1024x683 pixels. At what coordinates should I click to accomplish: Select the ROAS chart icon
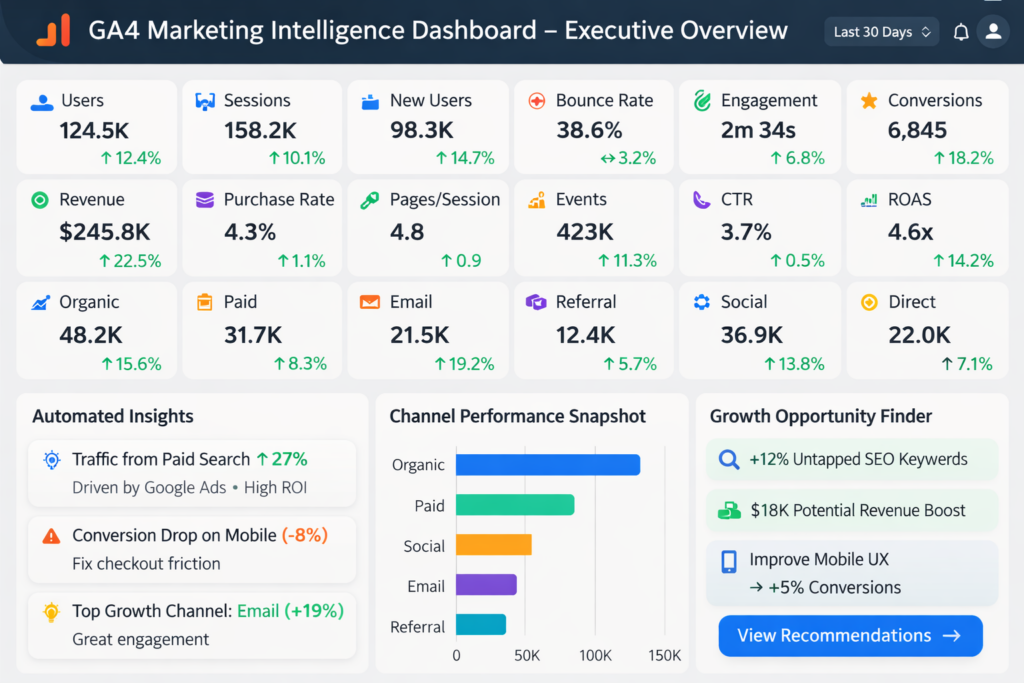[x=868, y=200]
